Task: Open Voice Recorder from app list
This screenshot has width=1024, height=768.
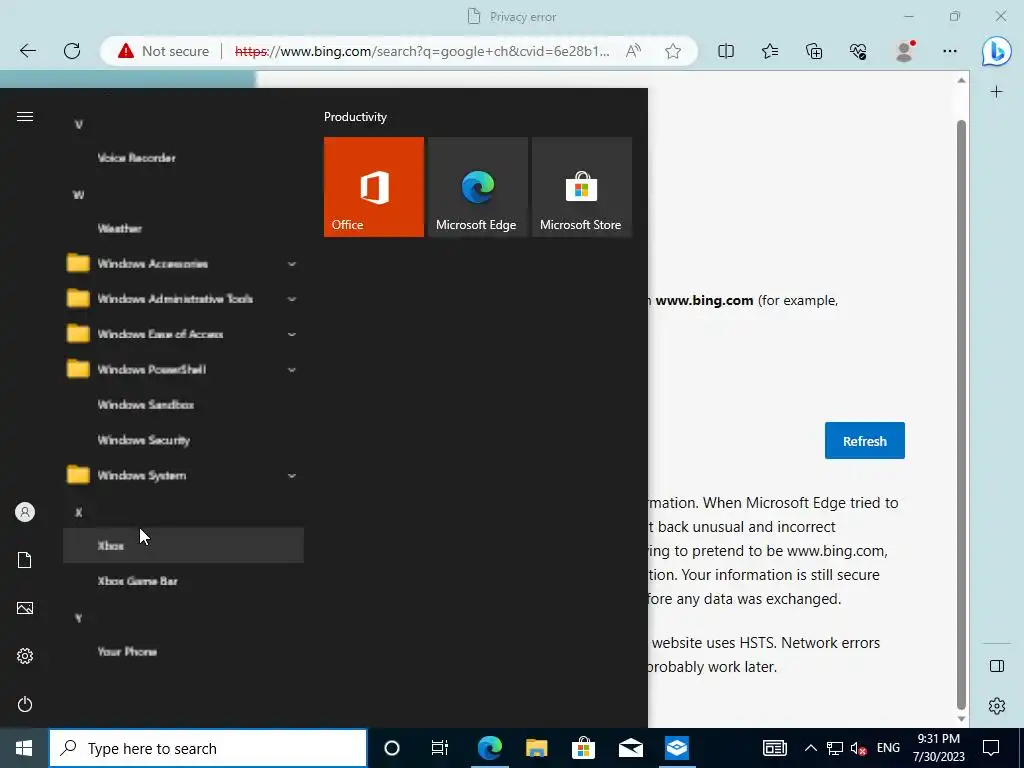Action: (183, 158)
